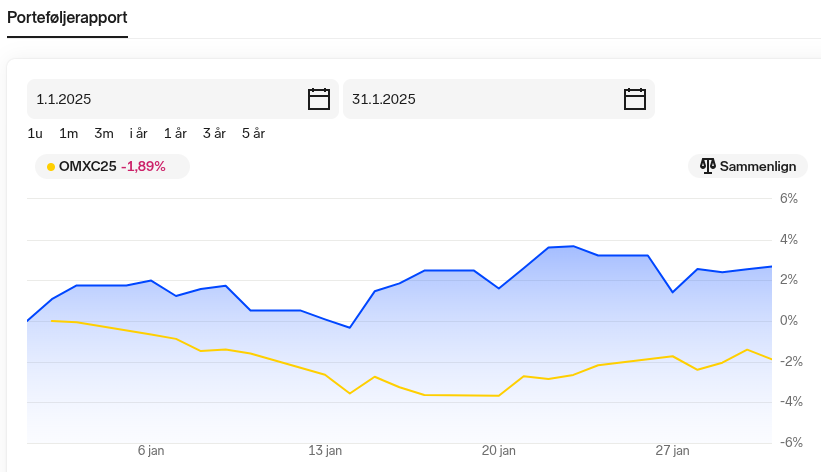Select the 3 år time range
The height and width of the screenshot is (472, 821).
(214, 134)
